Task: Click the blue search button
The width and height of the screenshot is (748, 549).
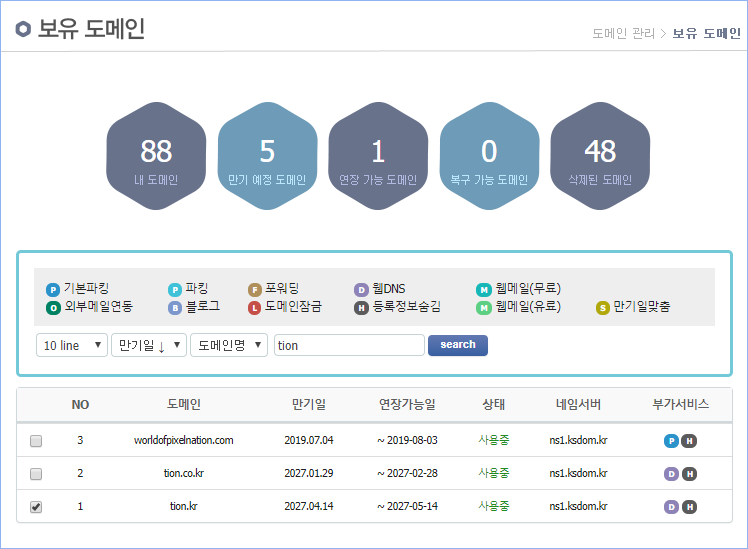Action: click(x=458, y=345)
